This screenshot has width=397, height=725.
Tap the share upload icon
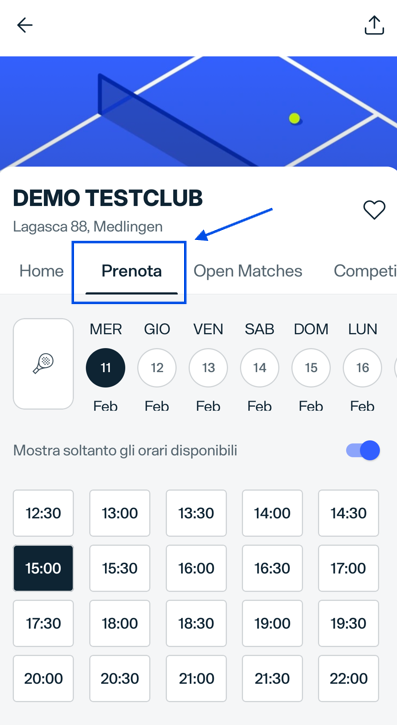click(374, 25)
